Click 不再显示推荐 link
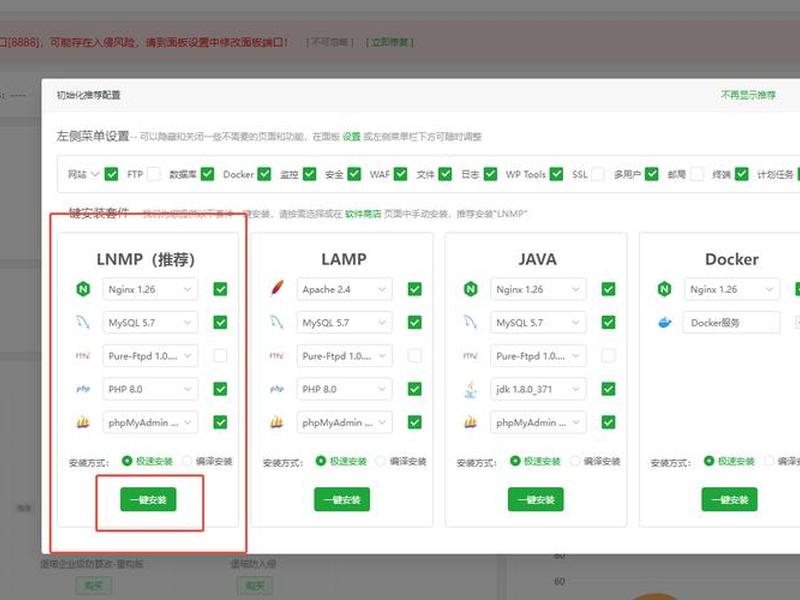This screenshot has height=600, width=800. (x=748, y=95)
